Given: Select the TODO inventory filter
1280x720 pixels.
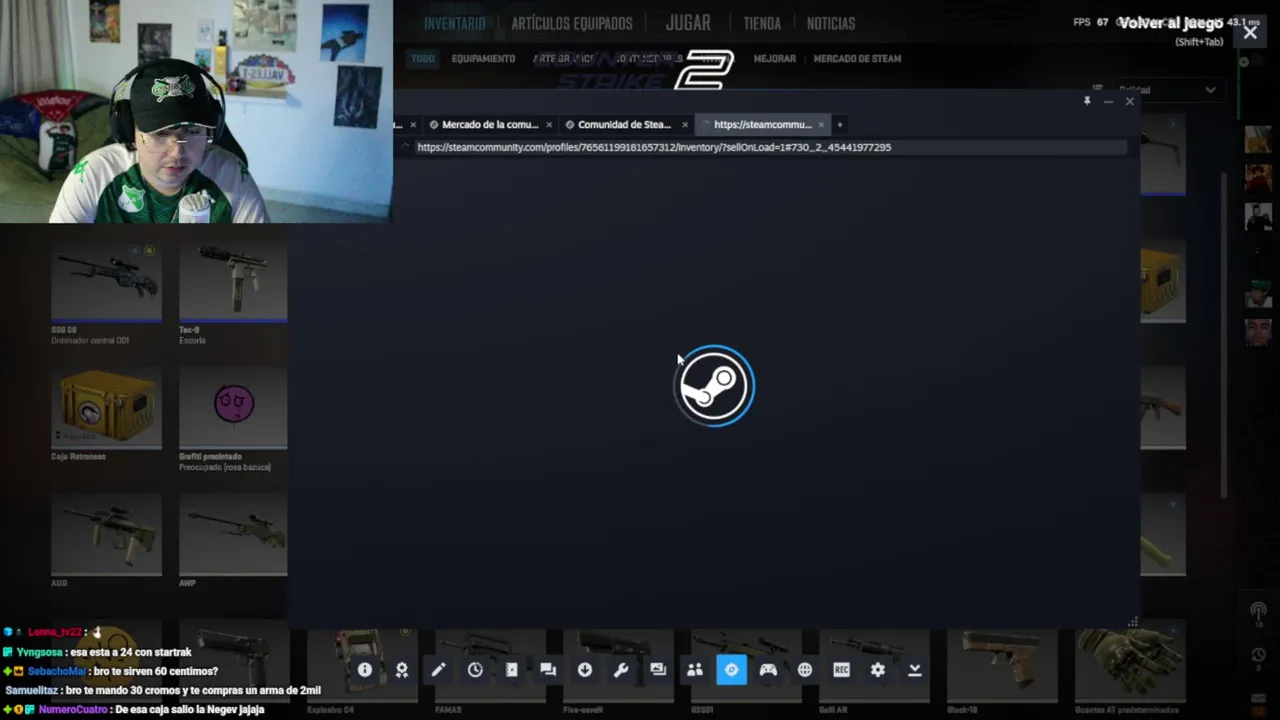Looking at the screenshot, I should (423, 58).
